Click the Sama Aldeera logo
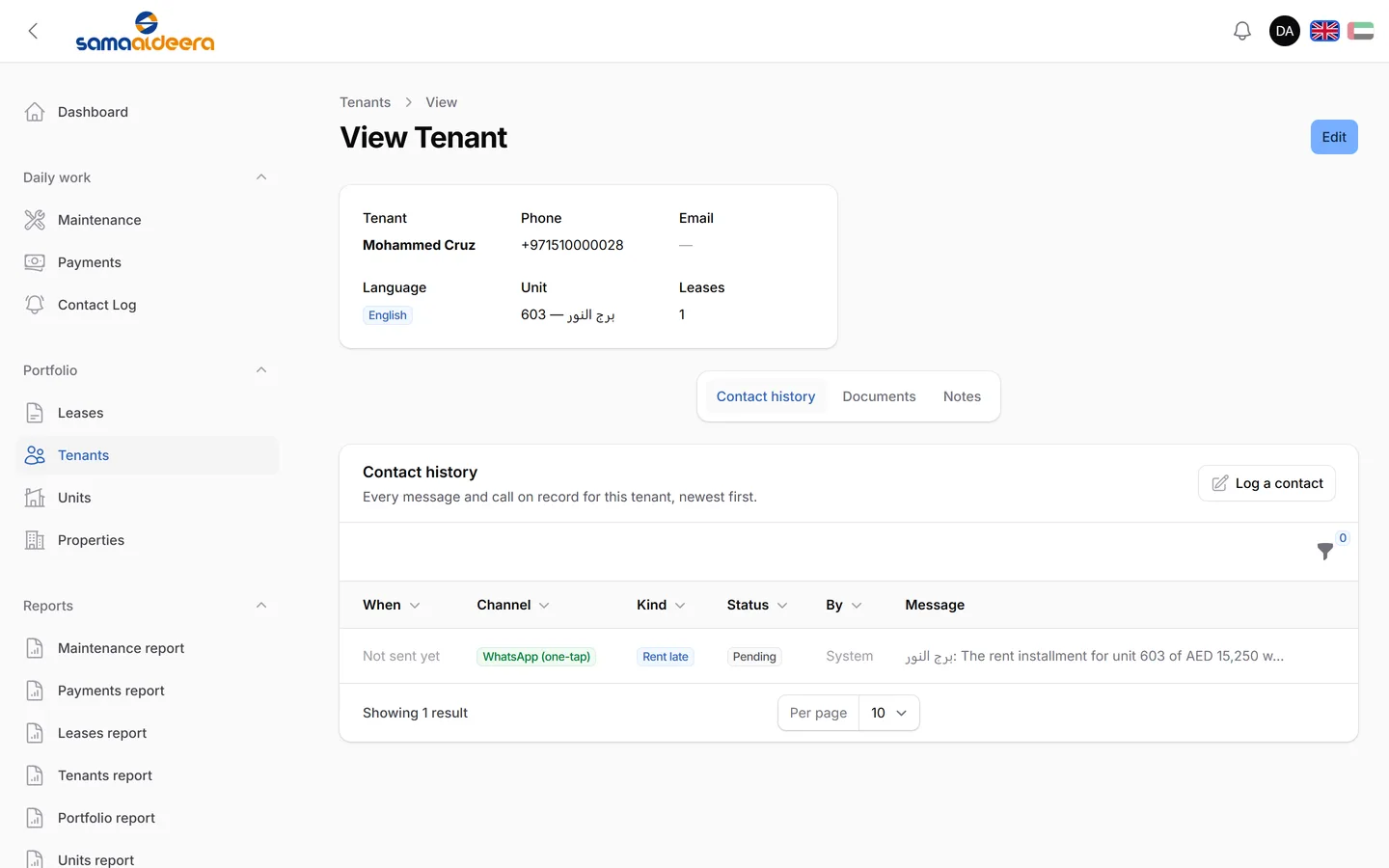This screenshot has height=868, width=1389. click(145, 31)
